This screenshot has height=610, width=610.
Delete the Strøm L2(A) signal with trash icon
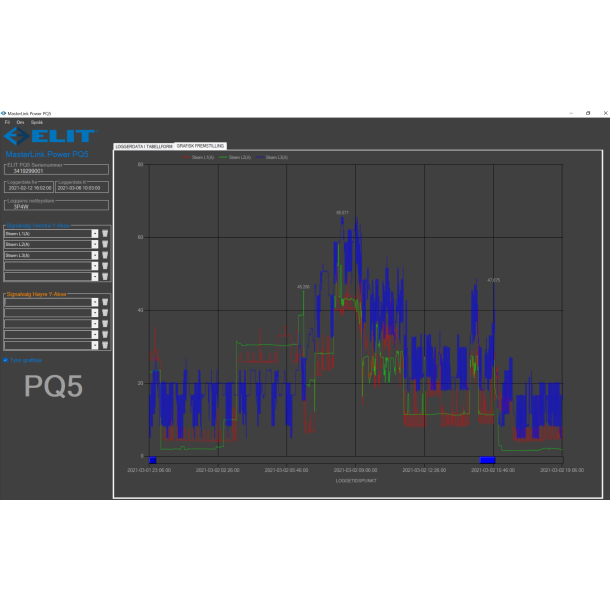pos(105,244)
